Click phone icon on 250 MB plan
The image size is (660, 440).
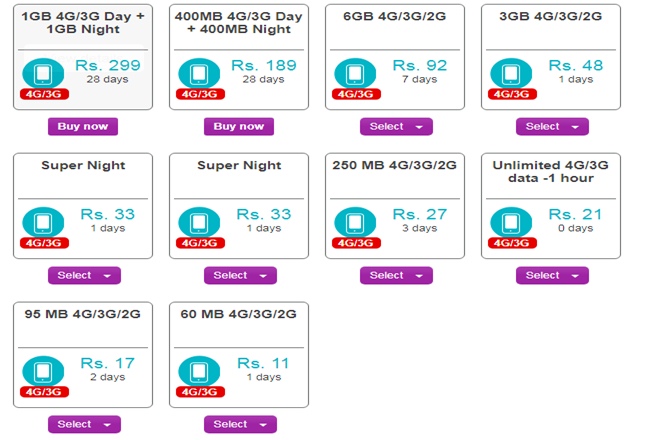355,221
